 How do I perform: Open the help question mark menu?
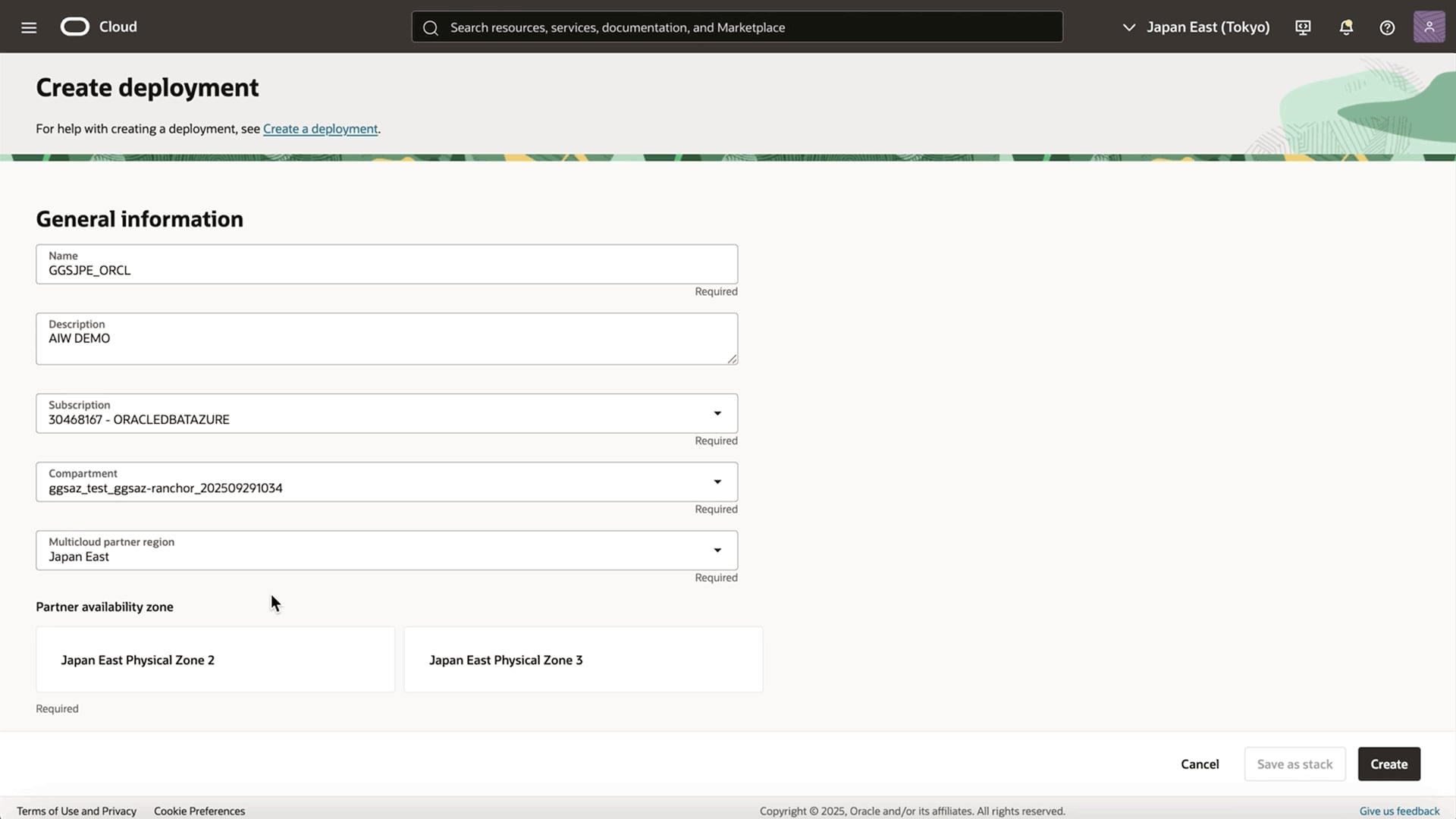(1387, 27)
